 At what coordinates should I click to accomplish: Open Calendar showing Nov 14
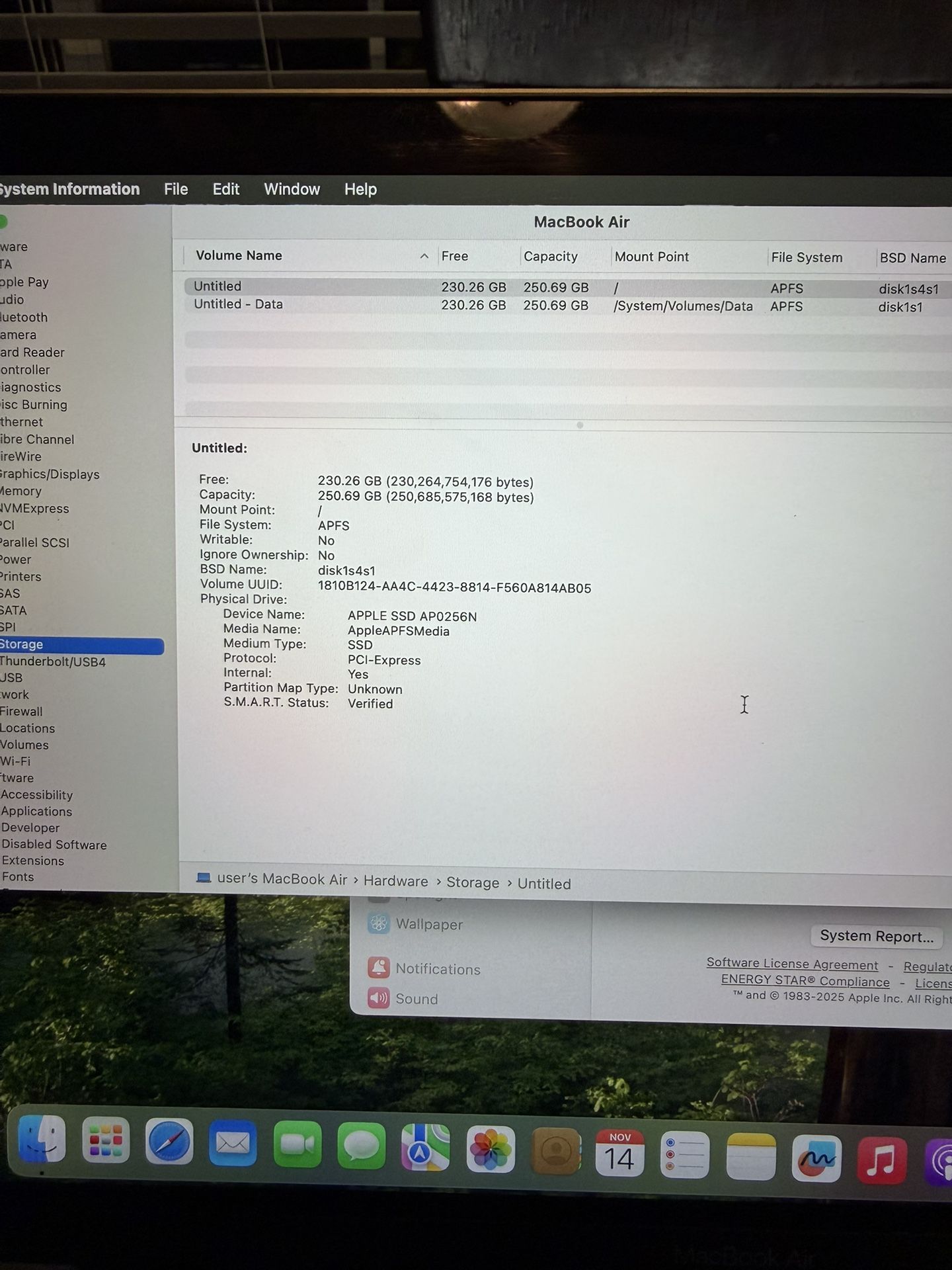tap(619, 1153)
